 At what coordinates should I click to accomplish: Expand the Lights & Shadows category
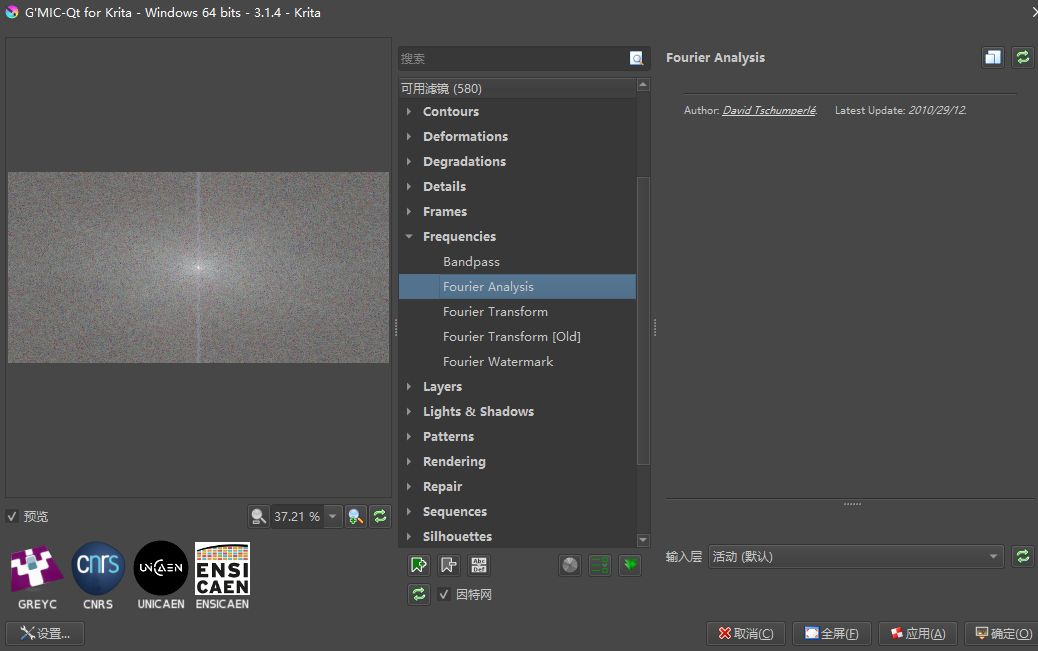409,412
